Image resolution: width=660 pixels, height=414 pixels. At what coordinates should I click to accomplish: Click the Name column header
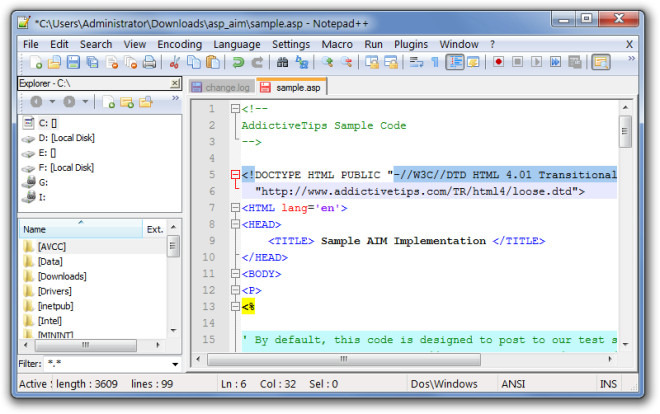tap(81, 229)
